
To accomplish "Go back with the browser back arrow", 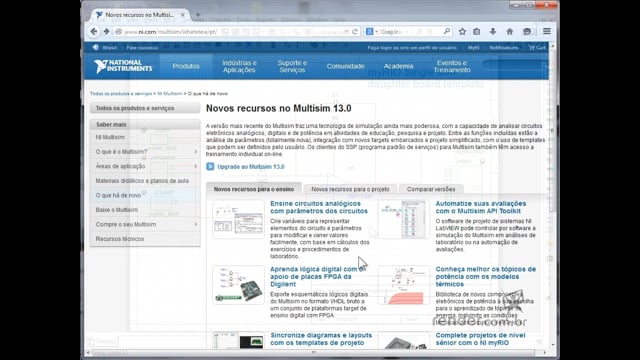I will click(x=94, y=31).
